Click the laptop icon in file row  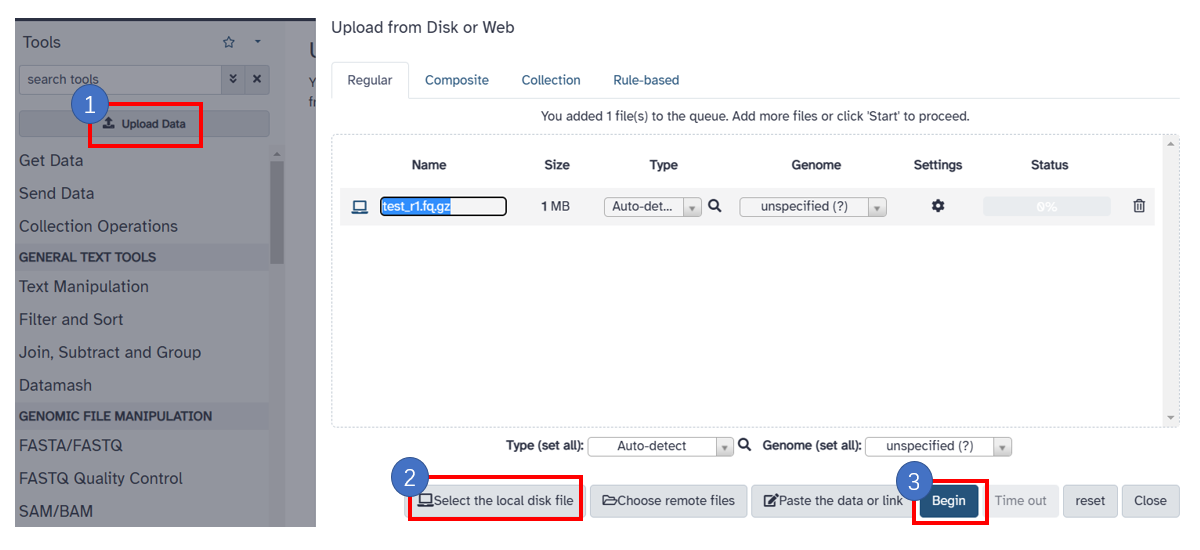point(360,207)
